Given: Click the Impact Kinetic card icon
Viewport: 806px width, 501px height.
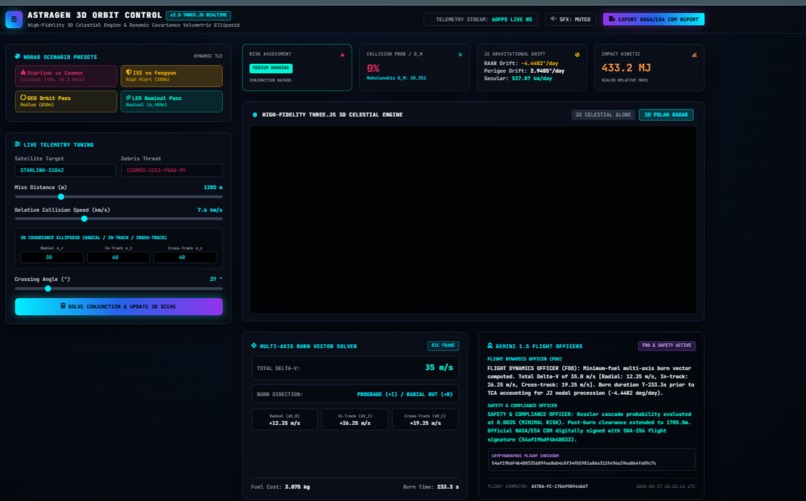Looking at the screenshot, I should click(694, 54).
